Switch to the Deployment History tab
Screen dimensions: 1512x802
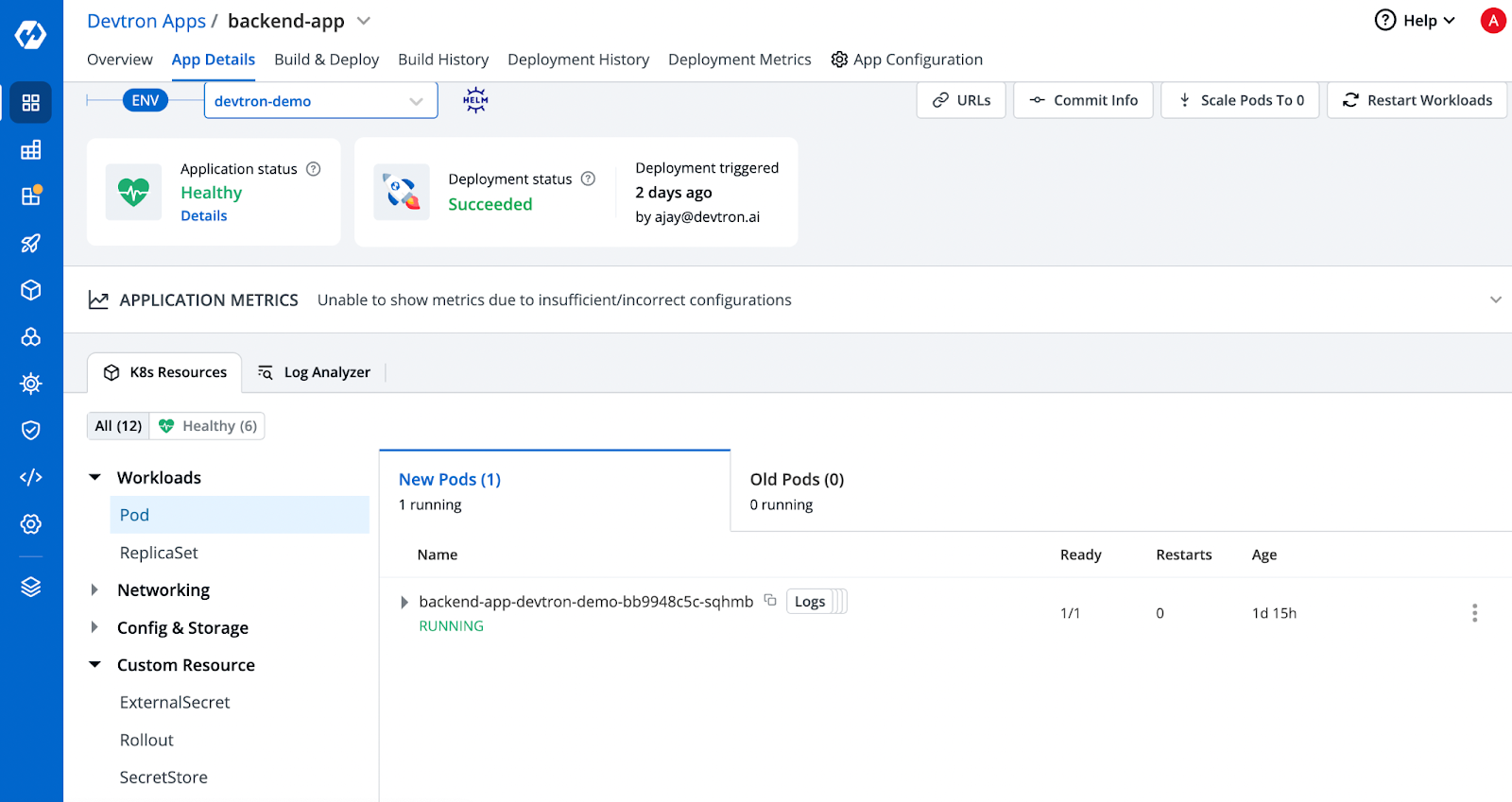pos(578,60)
